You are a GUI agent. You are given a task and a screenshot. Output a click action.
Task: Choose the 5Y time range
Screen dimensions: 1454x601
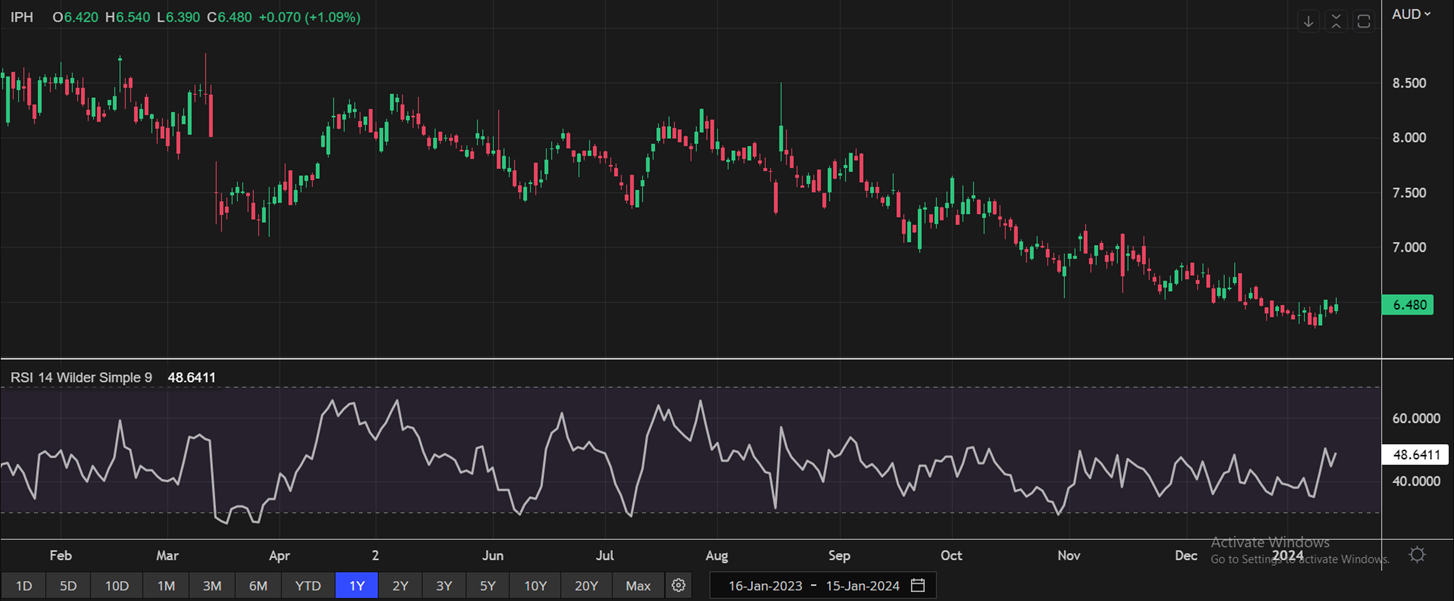488,585
